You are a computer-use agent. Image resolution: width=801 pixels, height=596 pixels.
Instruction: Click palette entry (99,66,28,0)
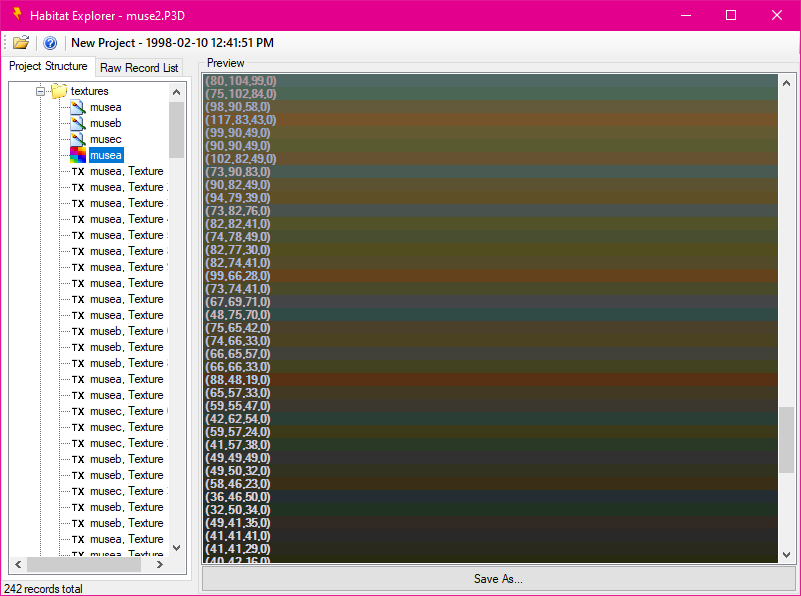tap(490, 276)
